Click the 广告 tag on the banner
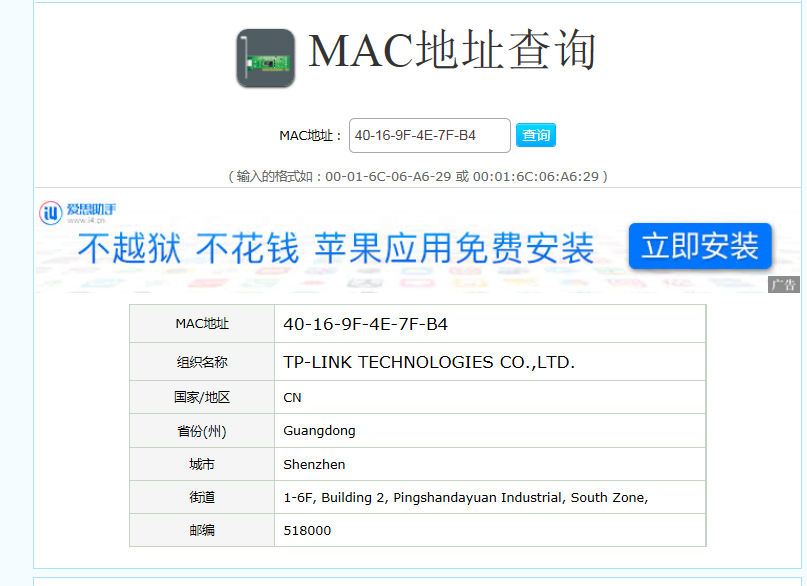This screenshot has height=586, width=807. tap(783, 285)
